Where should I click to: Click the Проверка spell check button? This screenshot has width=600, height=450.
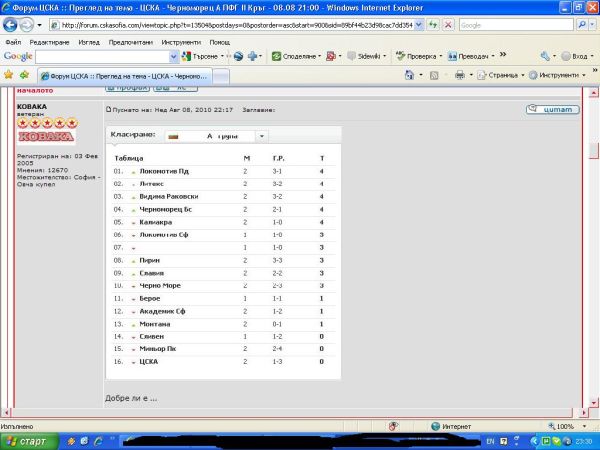click(x=416, y=57)
